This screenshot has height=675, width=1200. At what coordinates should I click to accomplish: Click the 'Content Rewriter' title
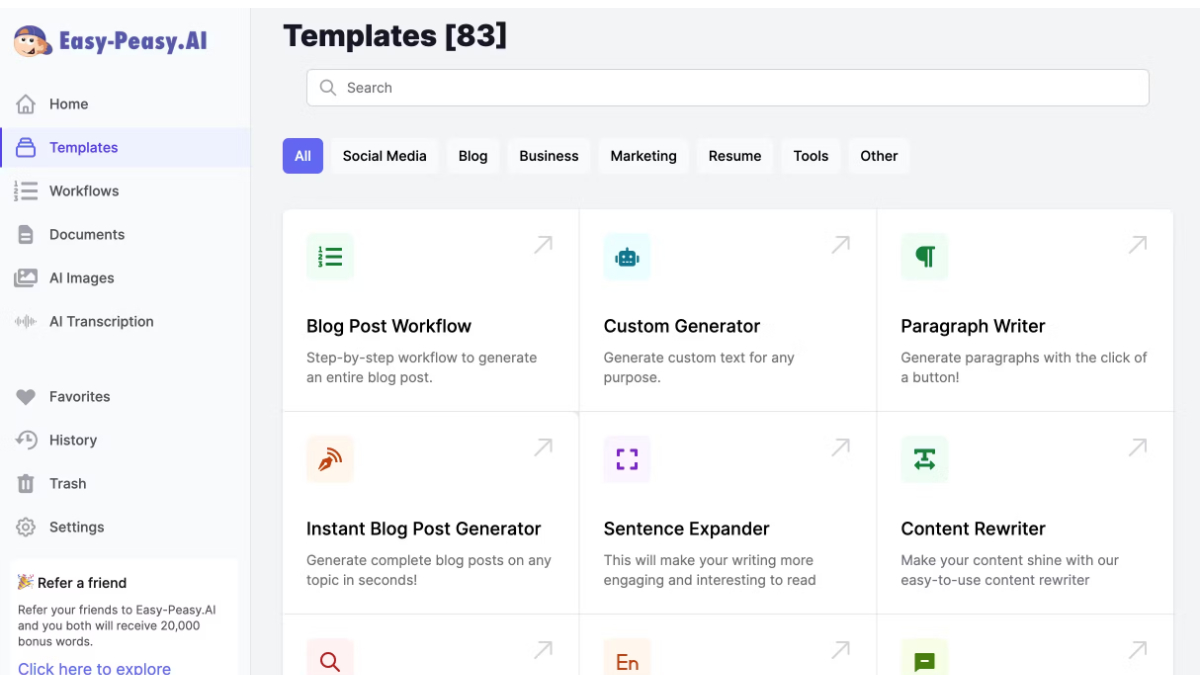click(973, 529)
